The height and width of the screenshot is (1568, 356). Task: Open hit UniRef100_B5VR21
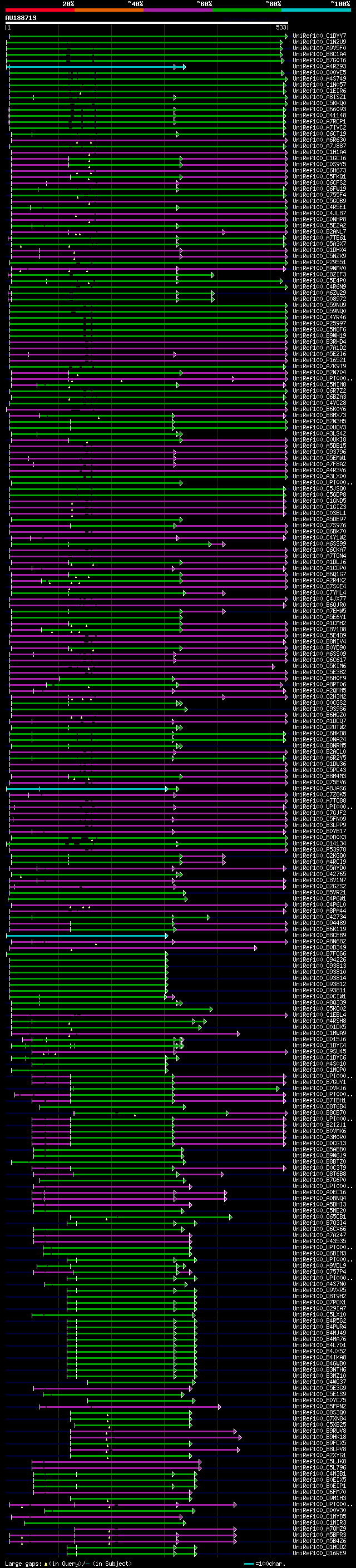coord(319,892)
